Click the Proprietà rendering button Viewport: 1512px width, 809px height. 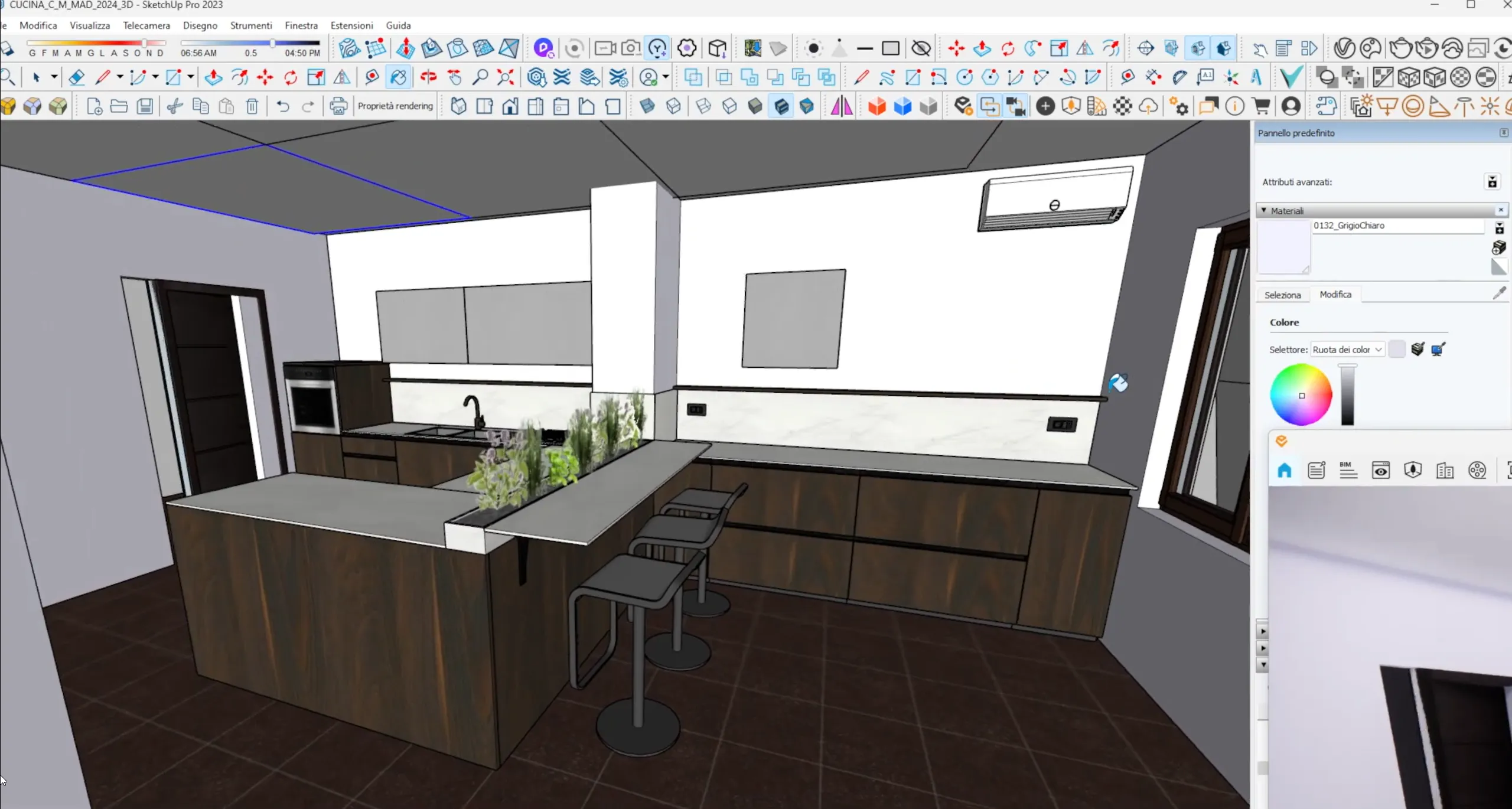tap(395, 106)
